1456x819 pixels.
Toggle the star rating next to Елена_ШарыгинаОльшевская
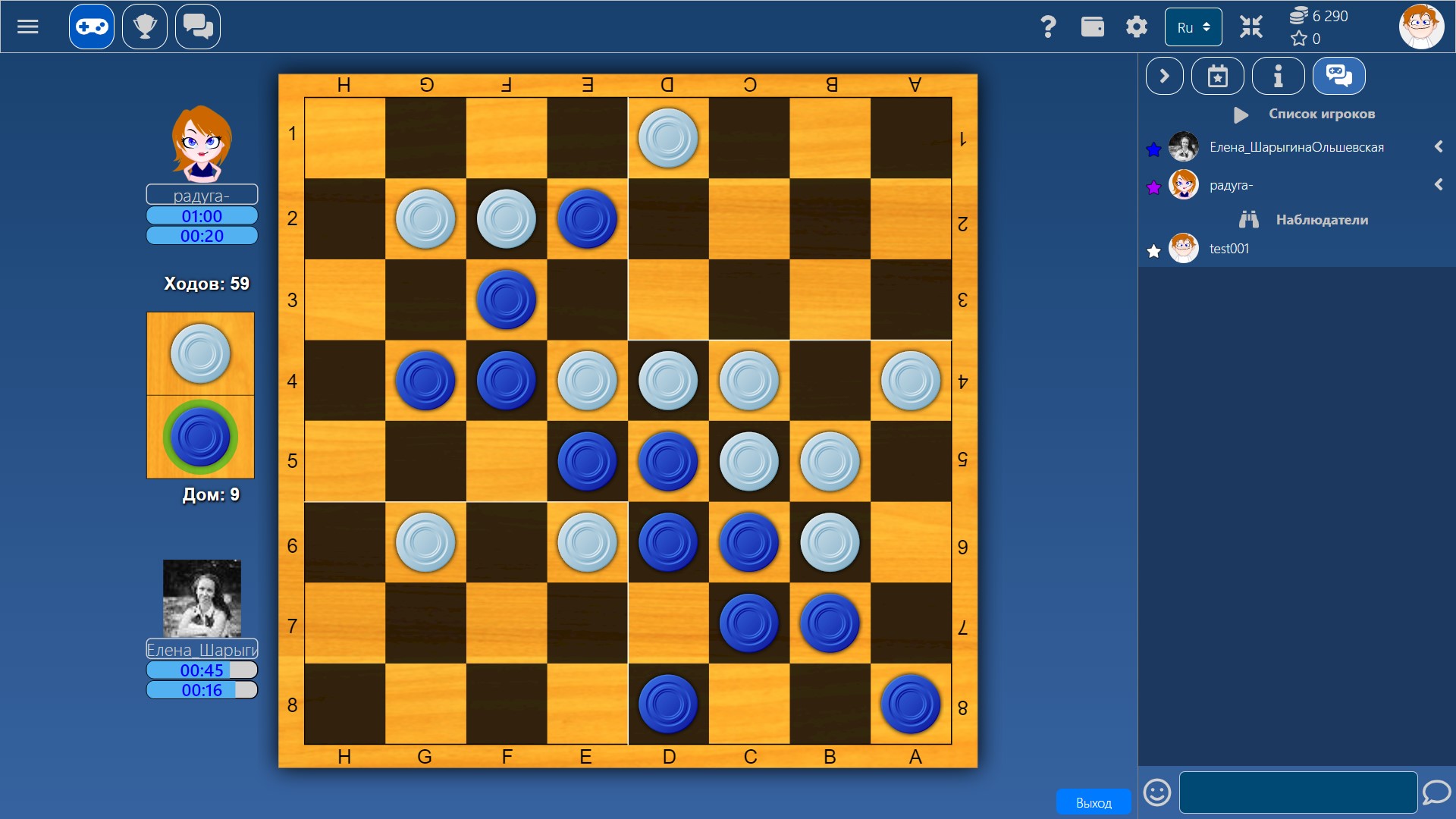(x=1154, y=149)
